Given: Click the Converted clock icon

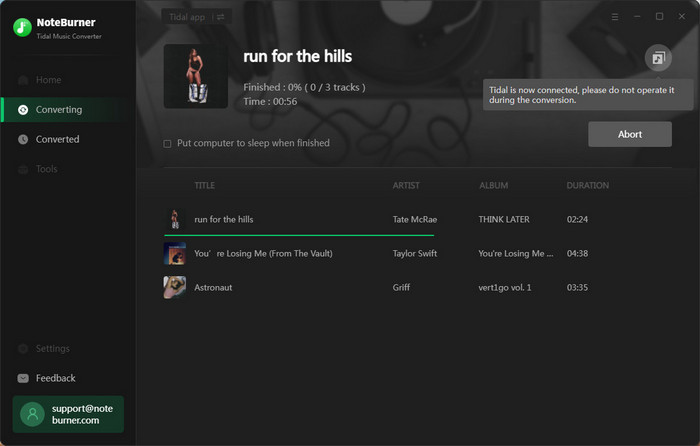Looking at the screenshot, I should (23, 139).
